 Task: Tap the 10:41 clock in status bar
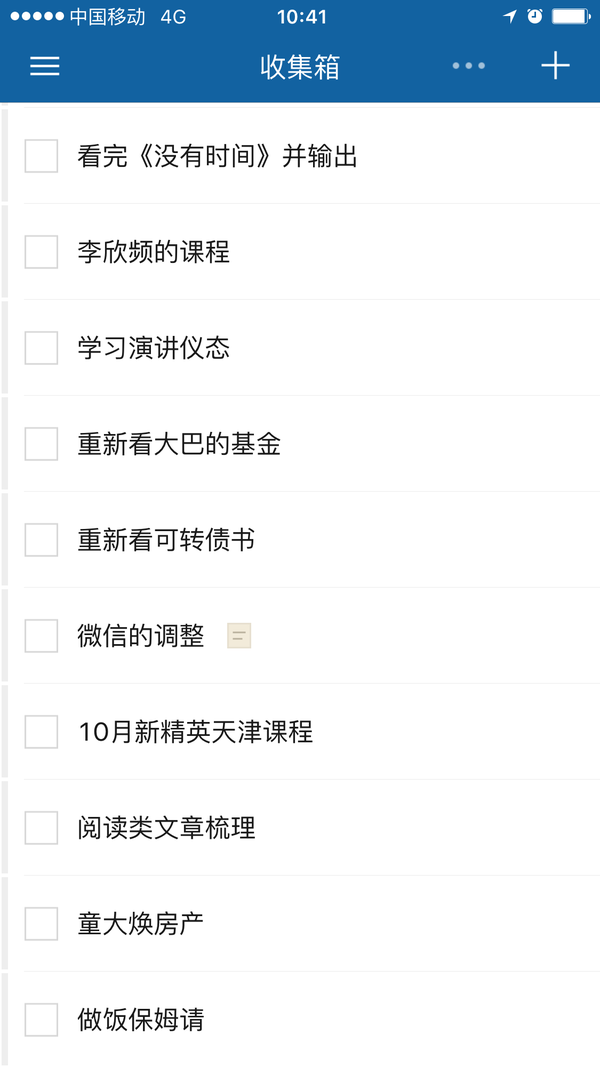[302, 17]
